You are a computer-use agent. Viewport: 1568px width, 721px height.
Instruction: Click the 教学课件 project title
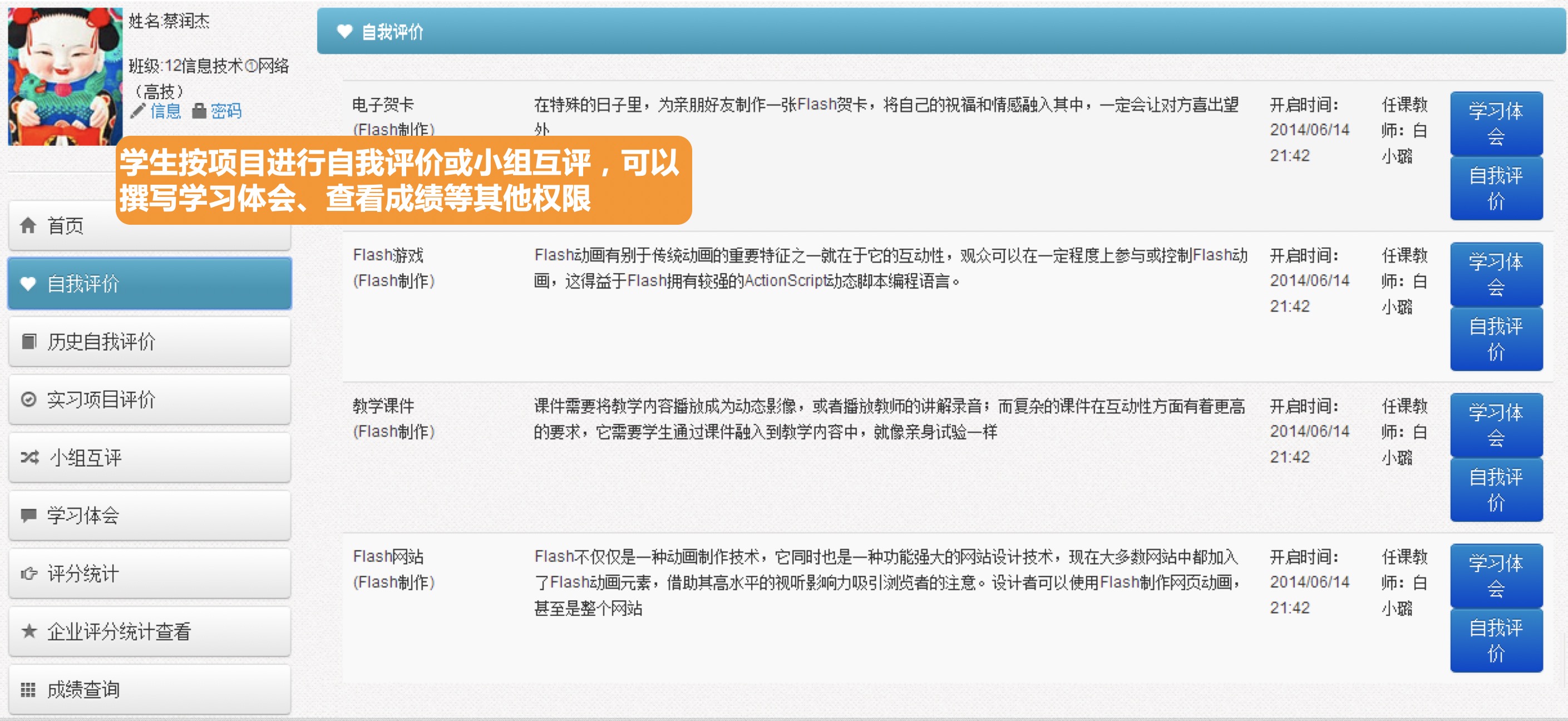(x=383, y=407)
